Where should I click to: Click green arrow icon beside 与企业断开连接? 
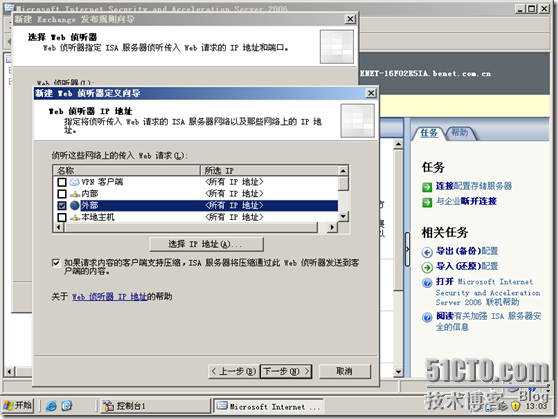pos(427,202)
